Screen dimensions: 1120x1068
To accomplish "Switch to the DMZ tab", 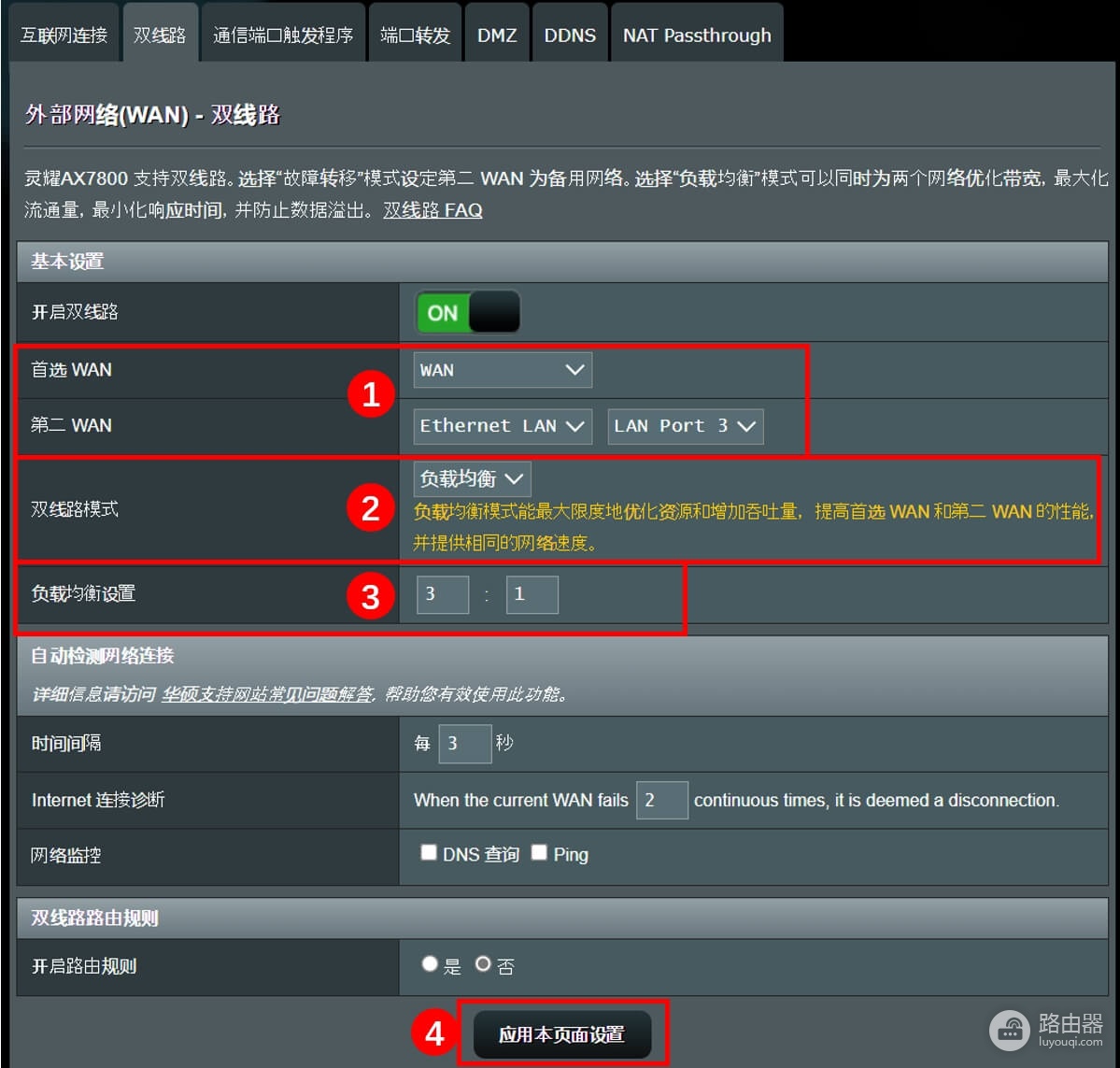I will click(x=497, y=35).
